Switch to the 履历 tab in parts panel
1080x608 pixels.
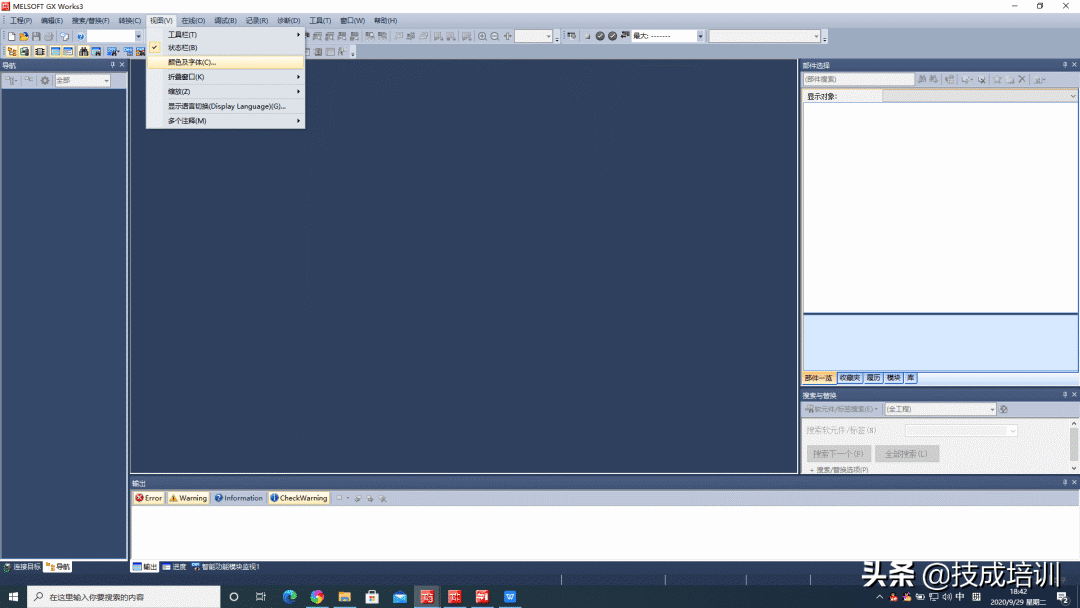click(x=873, y=378)
